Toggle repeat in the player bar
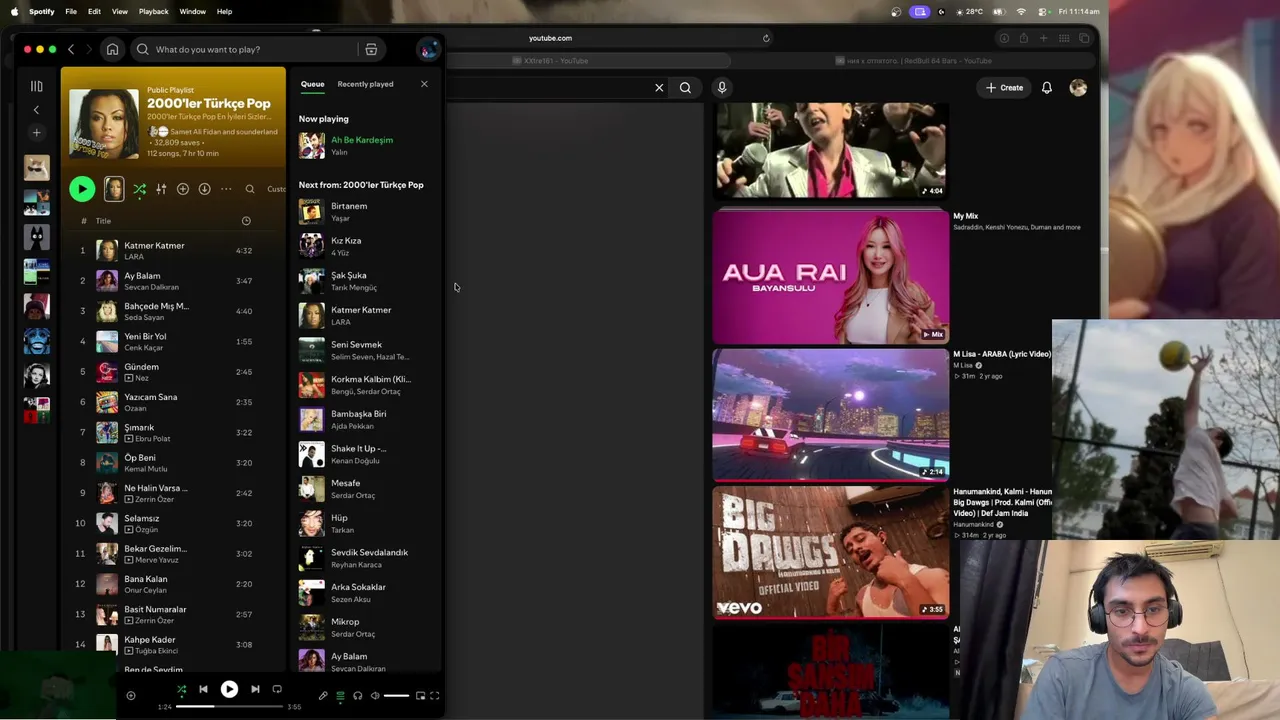 point(277,689)
